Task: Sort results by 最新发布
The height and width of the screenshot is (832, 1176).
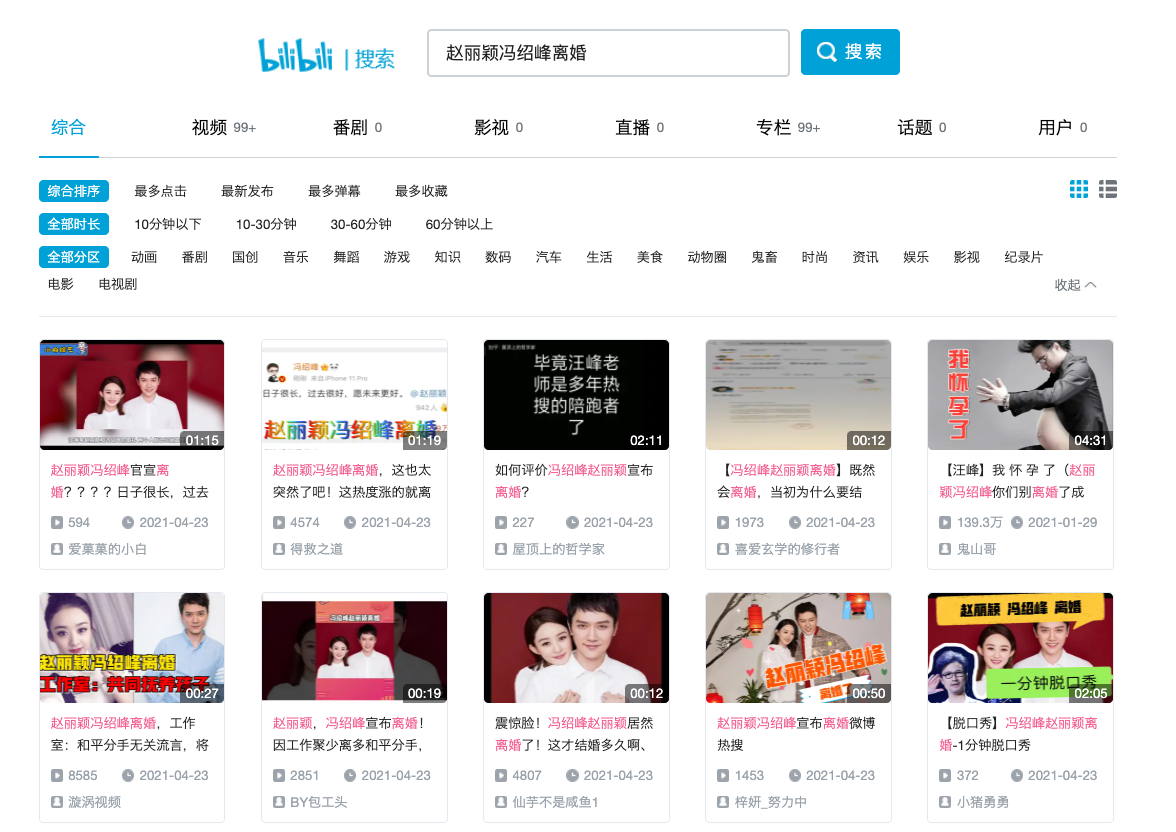Action: [x=247, y=191]
